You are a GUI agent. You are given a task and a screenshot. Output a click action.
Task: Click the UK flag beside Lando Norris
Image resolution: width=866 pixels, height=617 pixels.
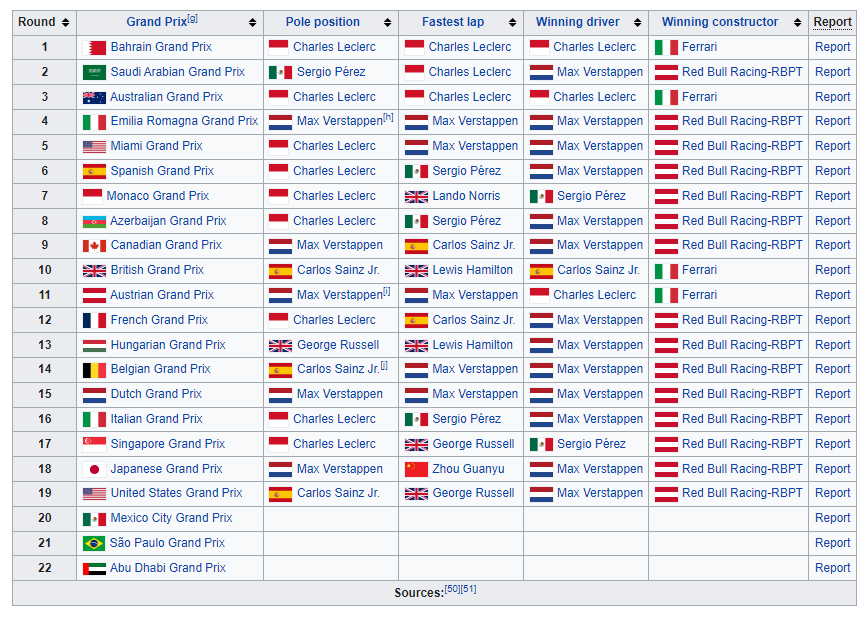(x=416, y=197)
